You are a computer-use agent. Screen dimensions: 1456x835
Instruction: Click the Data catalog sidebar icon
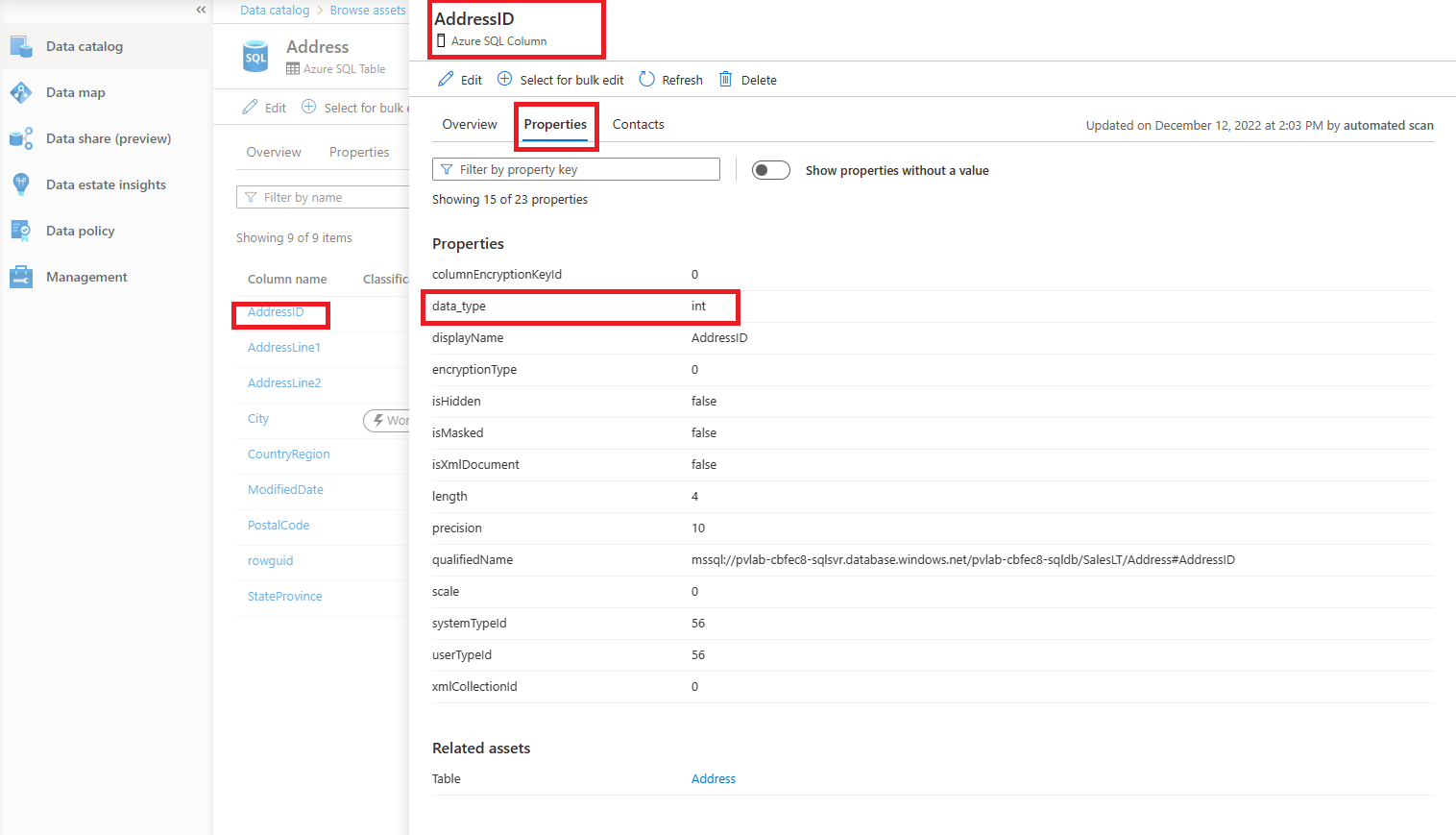21,46
